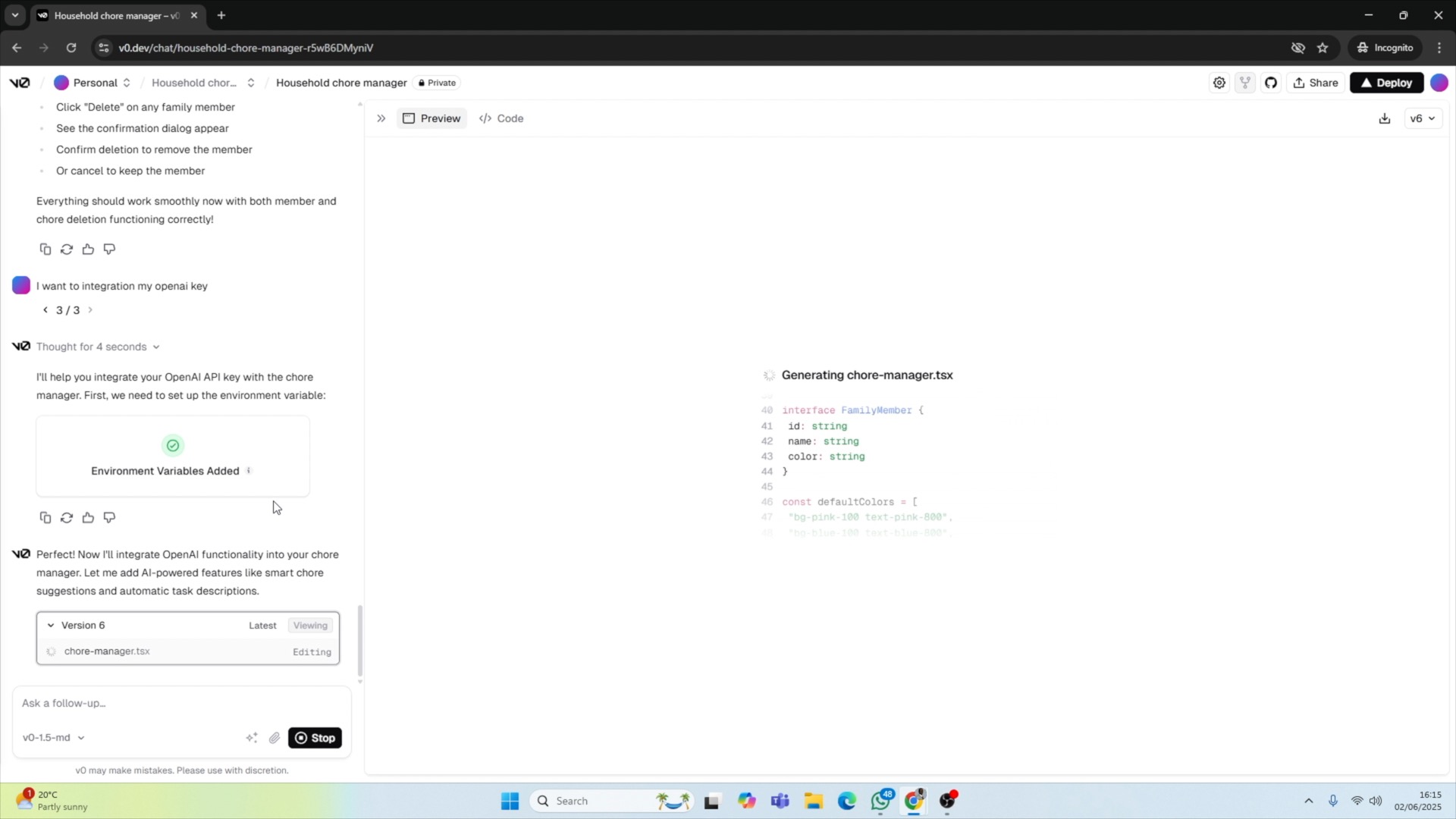
Task: Select the Preview tab
Action: click(x=431, y=118)
